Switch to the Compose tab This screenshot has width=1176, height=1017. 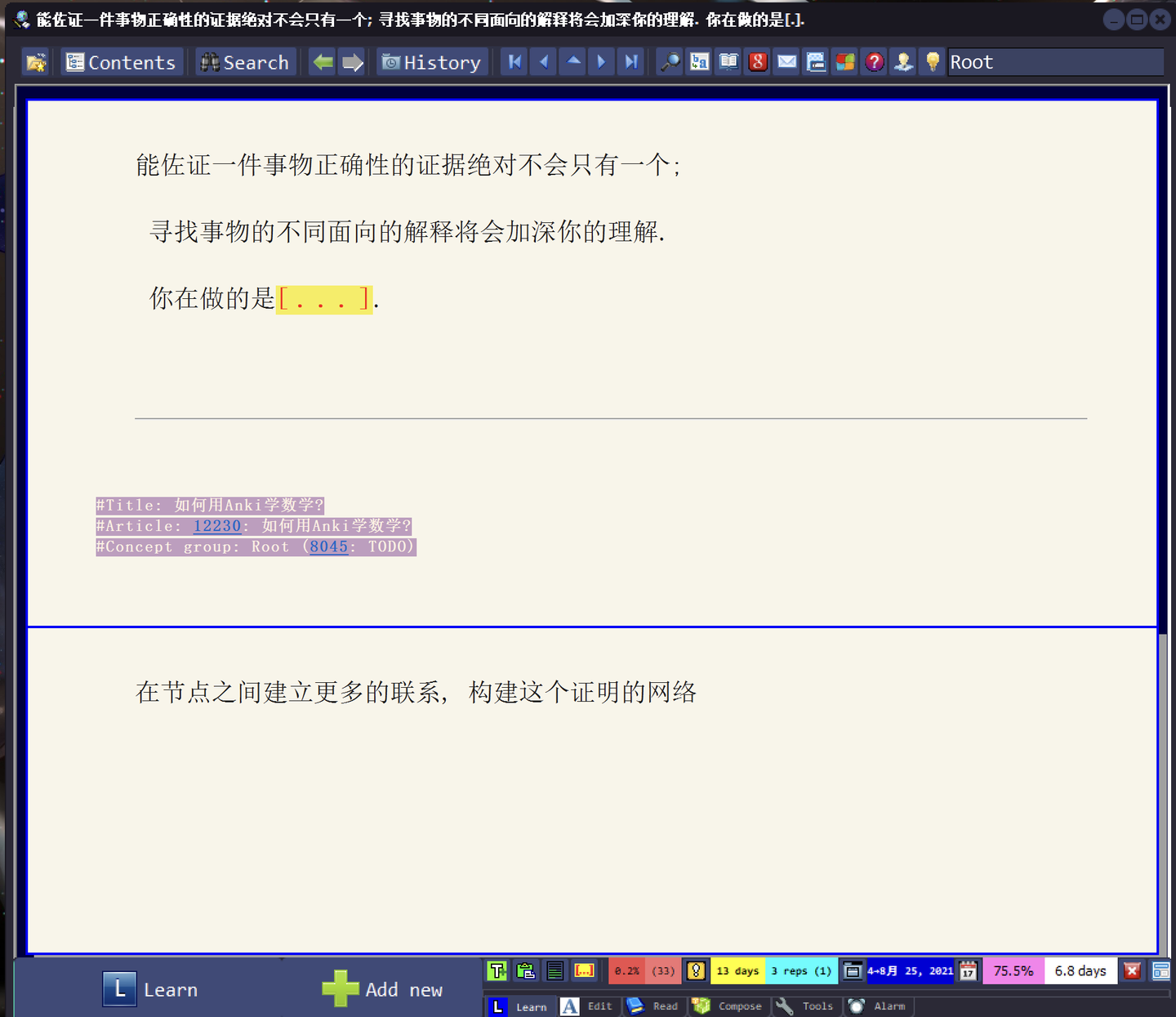point(728,1006)
